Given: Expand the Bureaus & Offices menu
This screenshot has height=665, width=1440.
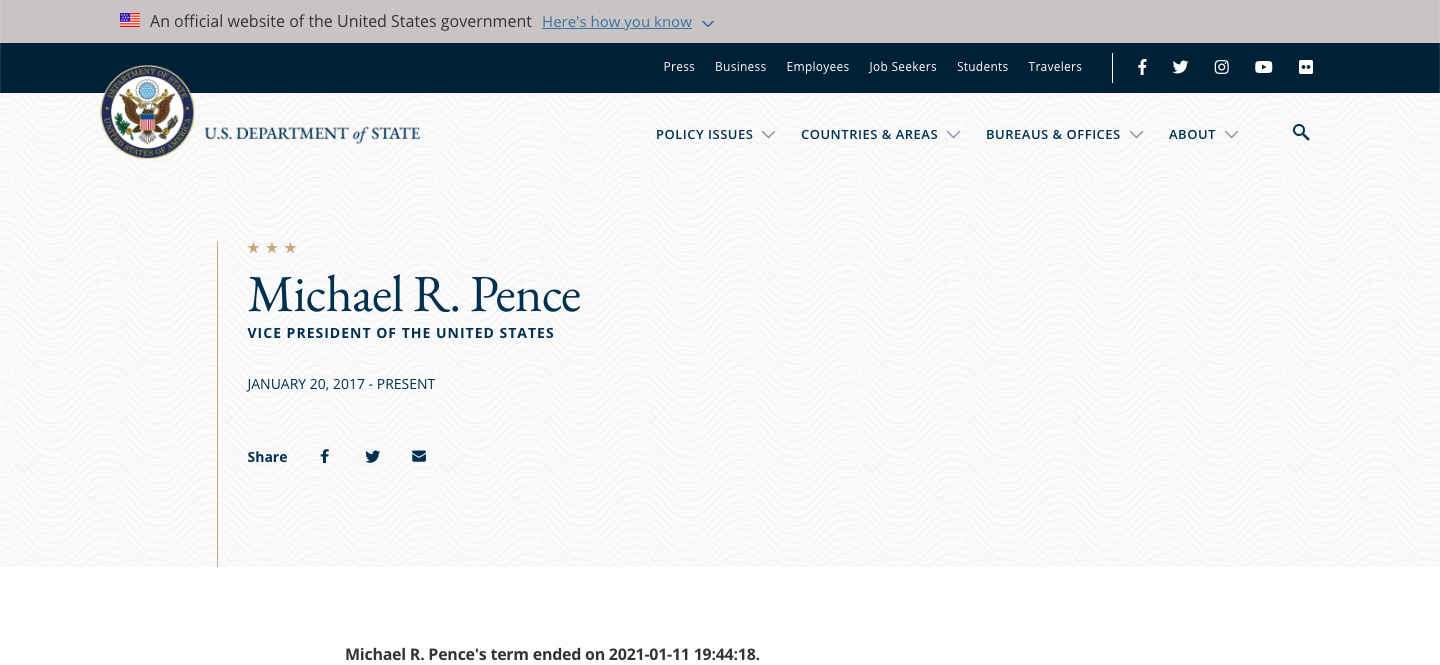Looking at the screenshot, I should [1063, 134].
